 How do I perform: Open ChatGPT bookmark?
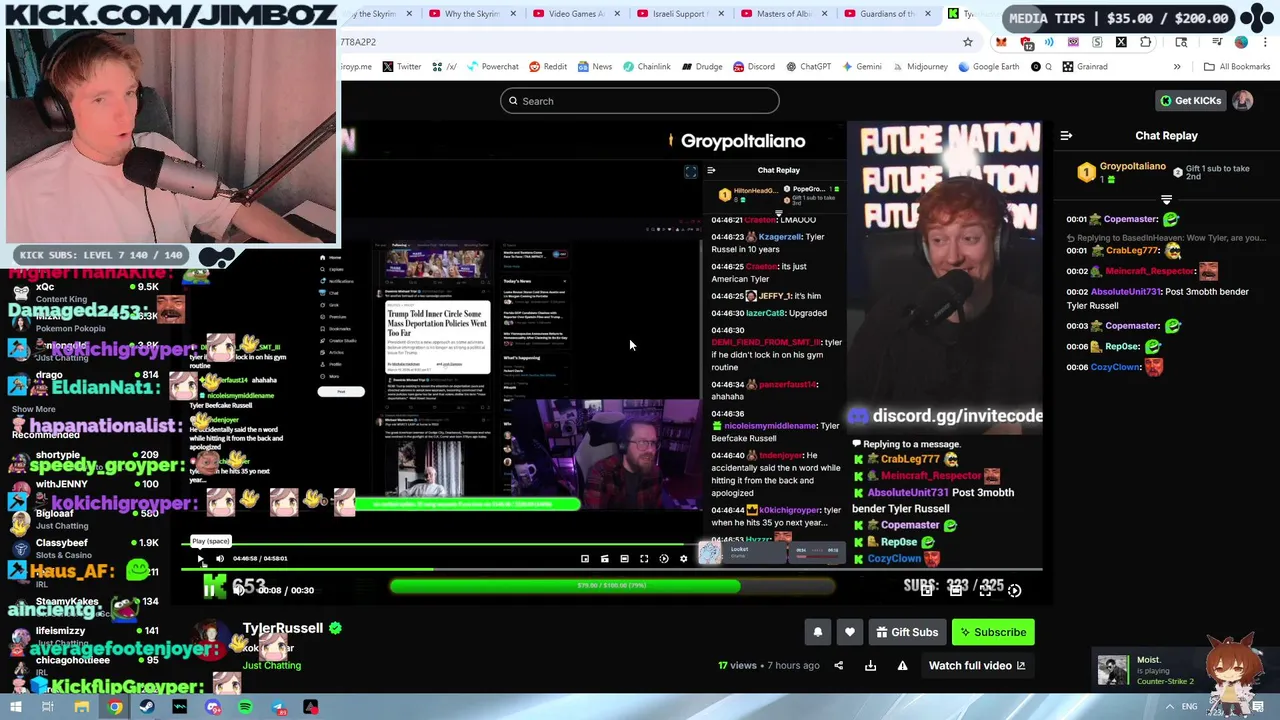(x=808, y=67)
